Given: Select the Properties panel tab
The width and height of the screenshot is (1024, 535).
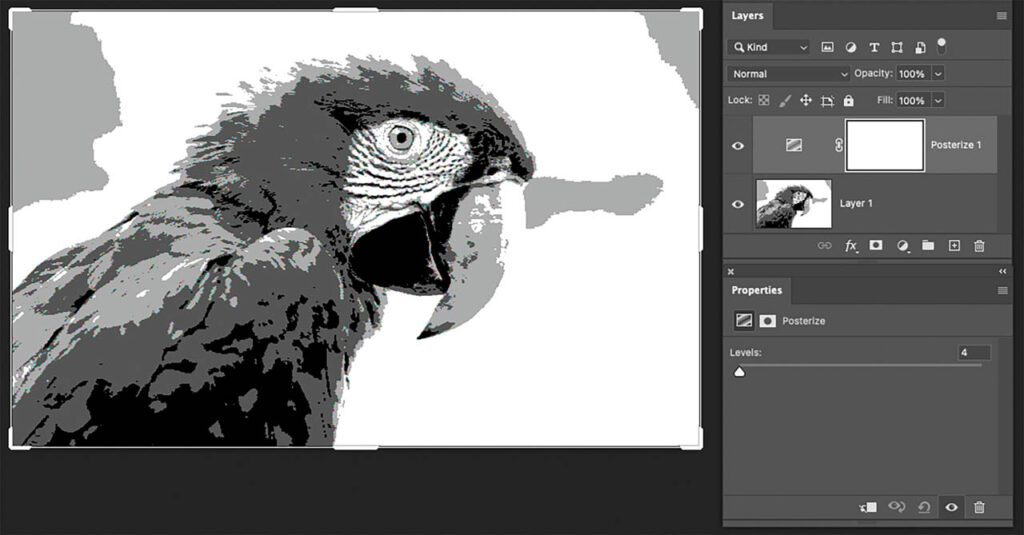Looking at the screenshot, I should click(x=756, y=290).
